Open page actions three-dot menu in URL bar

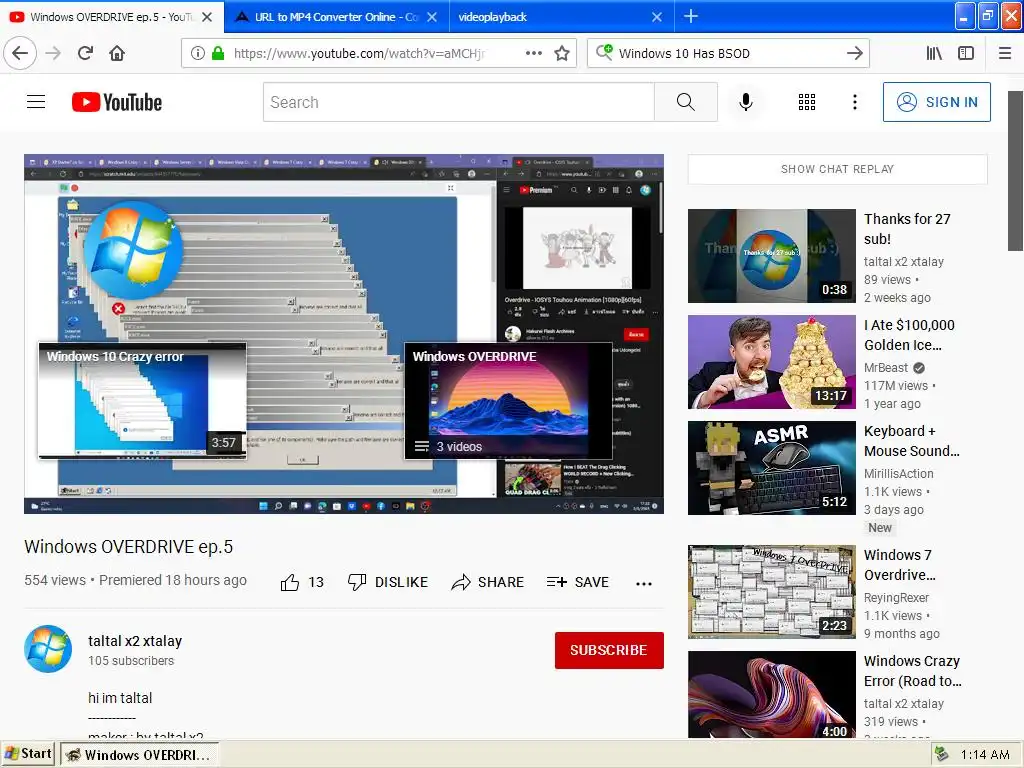pyautogui.click(x=534, y=53)
